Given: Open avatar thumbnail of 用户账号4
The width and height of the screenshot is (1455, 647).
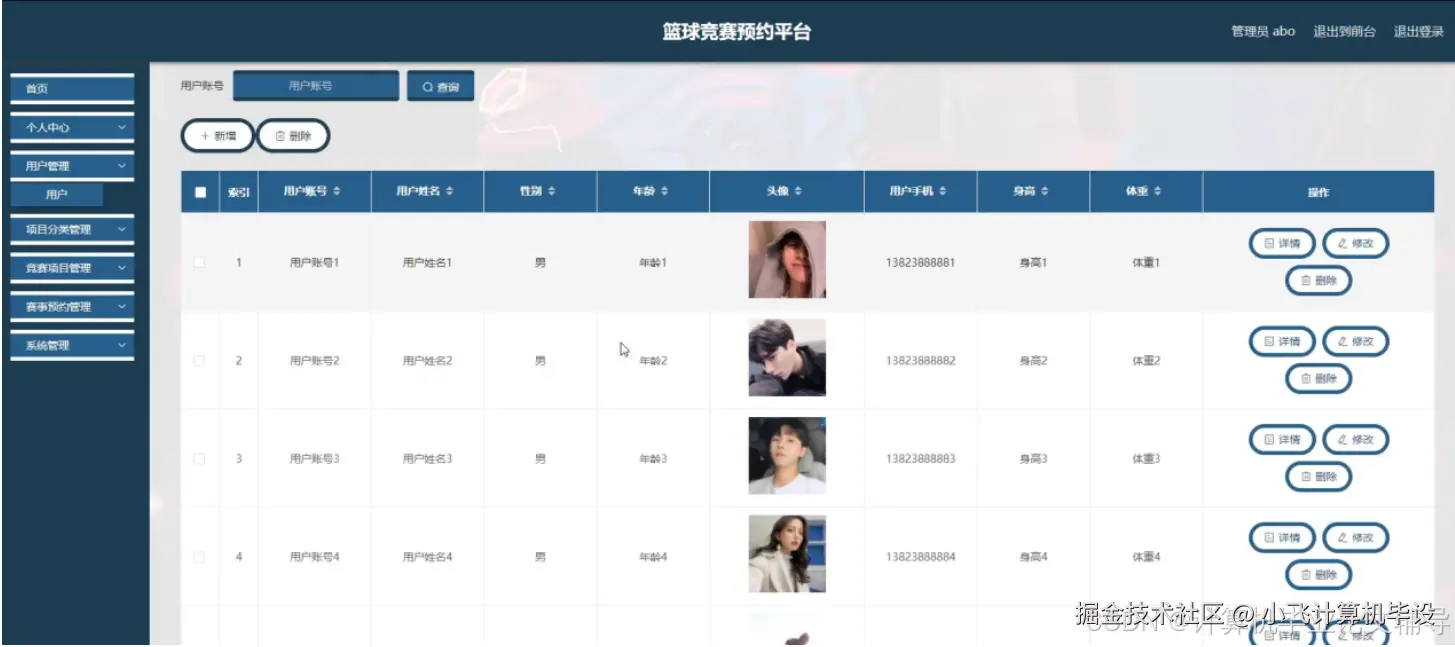Looking at the screenshot, I should coord(787,554).
